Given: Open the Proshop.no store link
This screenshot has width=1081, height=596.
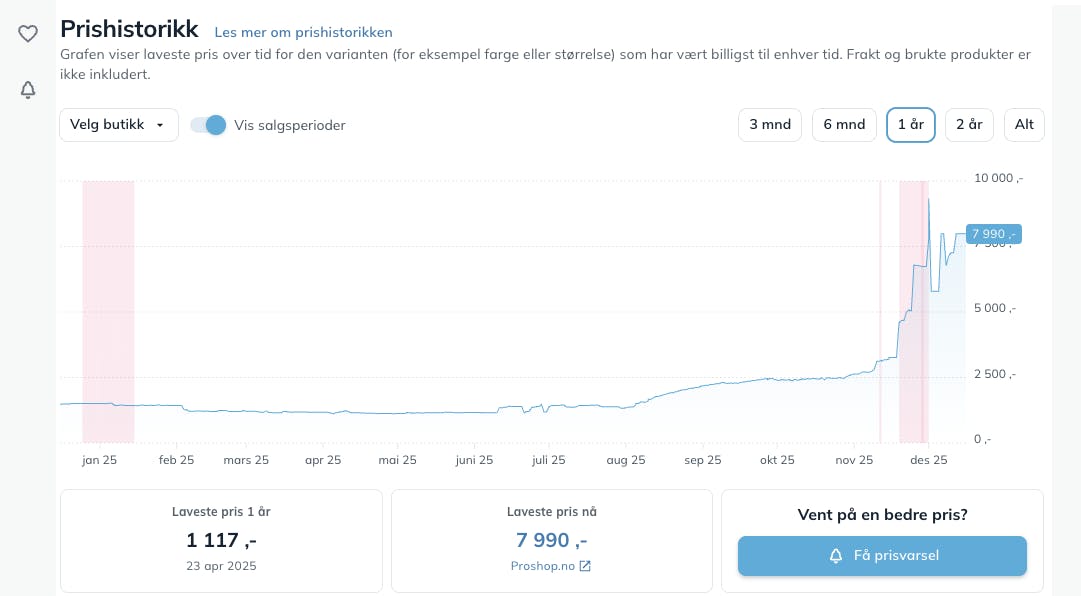Looking at the screenshot, I should tap(542, 566).
